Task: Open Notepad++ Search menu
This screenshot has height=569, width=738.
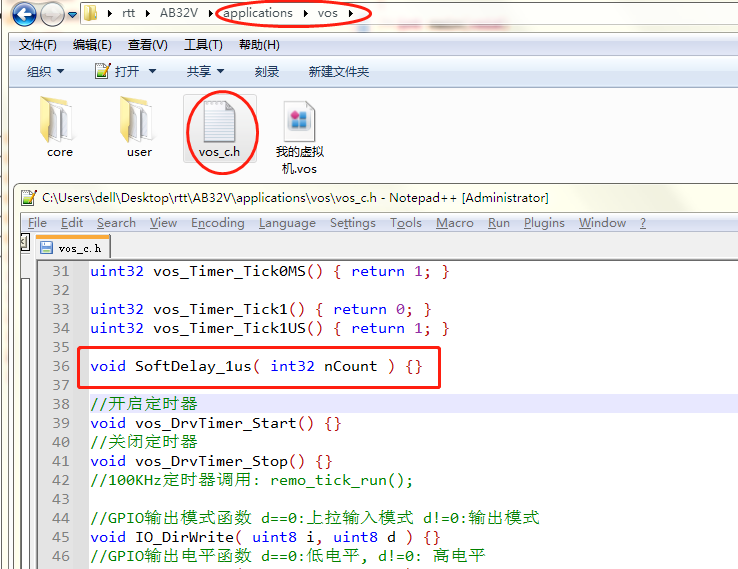Action: click(x=116, y=223)
